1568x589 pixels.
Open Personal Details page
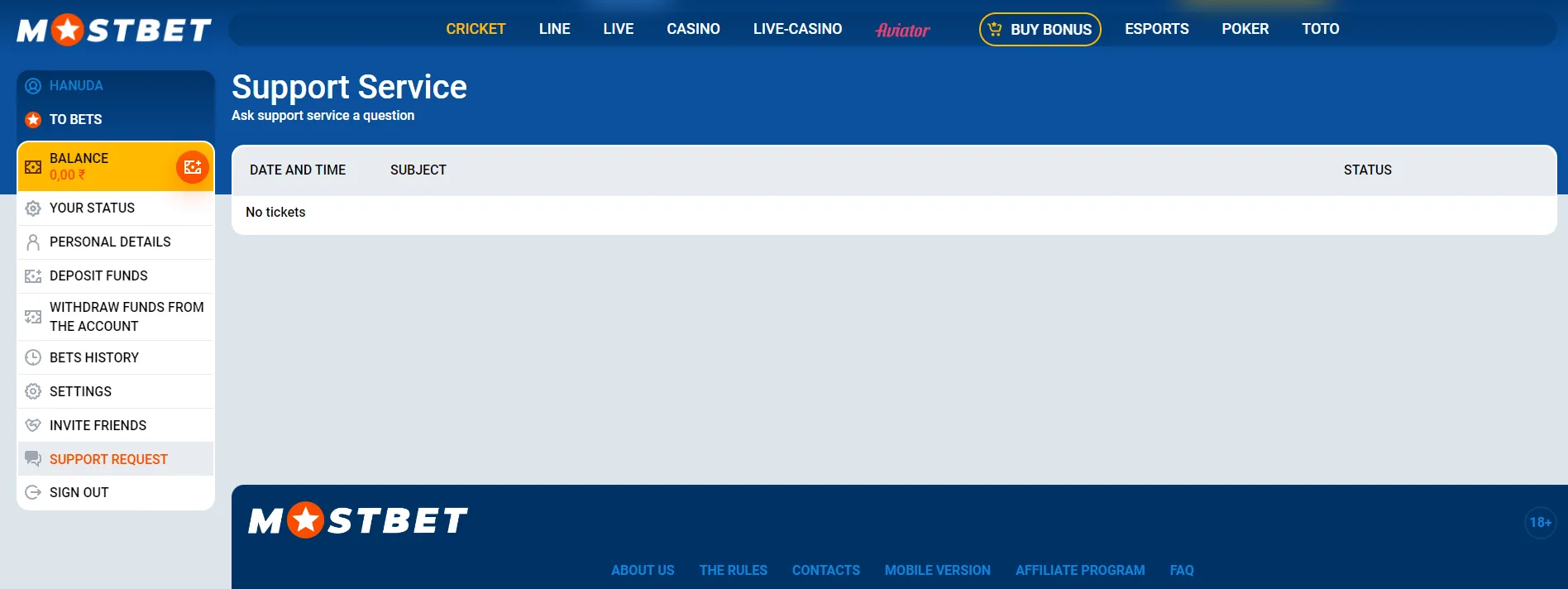tap(116, 242)
